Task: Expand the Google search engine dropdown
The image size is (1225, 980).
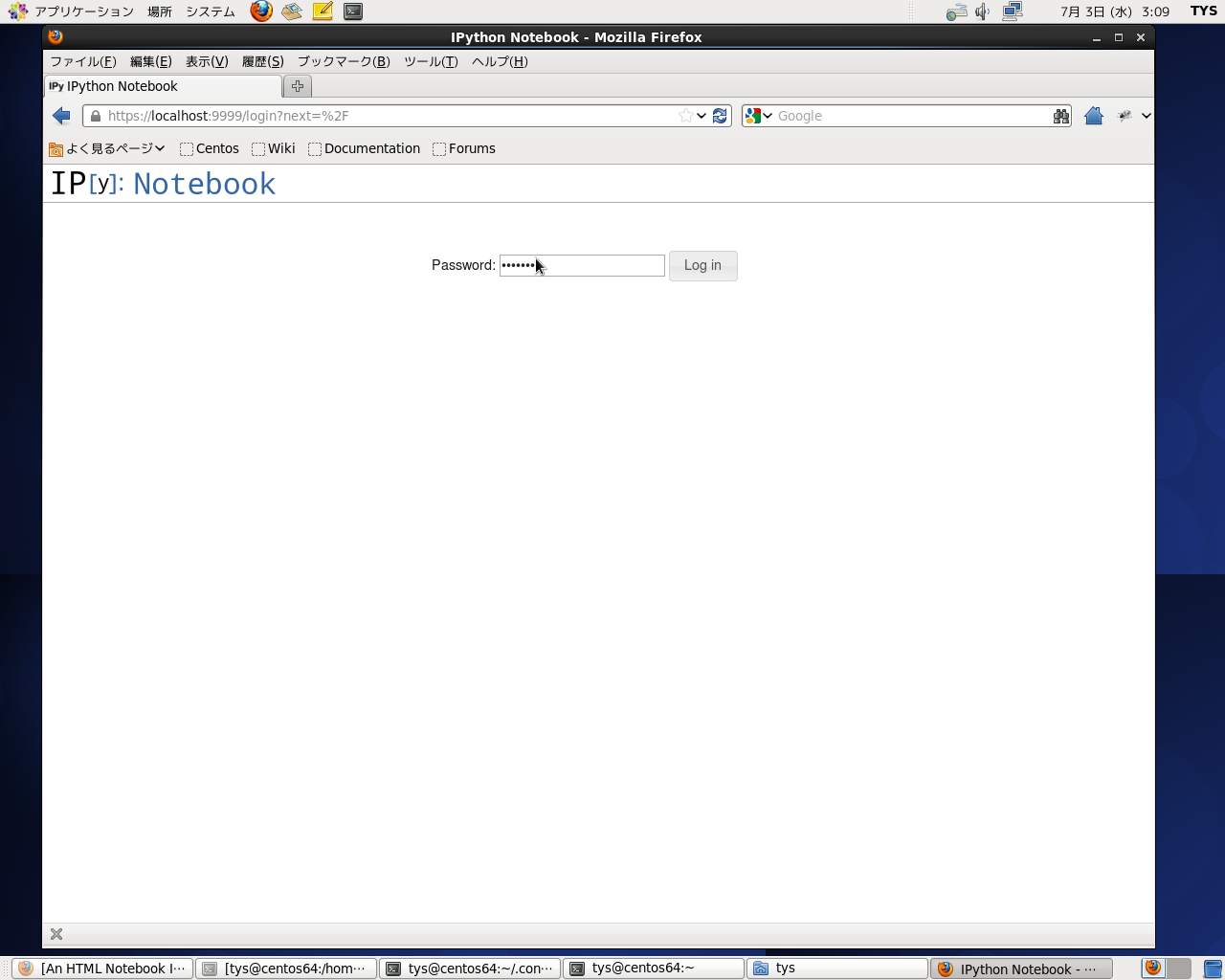Action: (758, 116)
